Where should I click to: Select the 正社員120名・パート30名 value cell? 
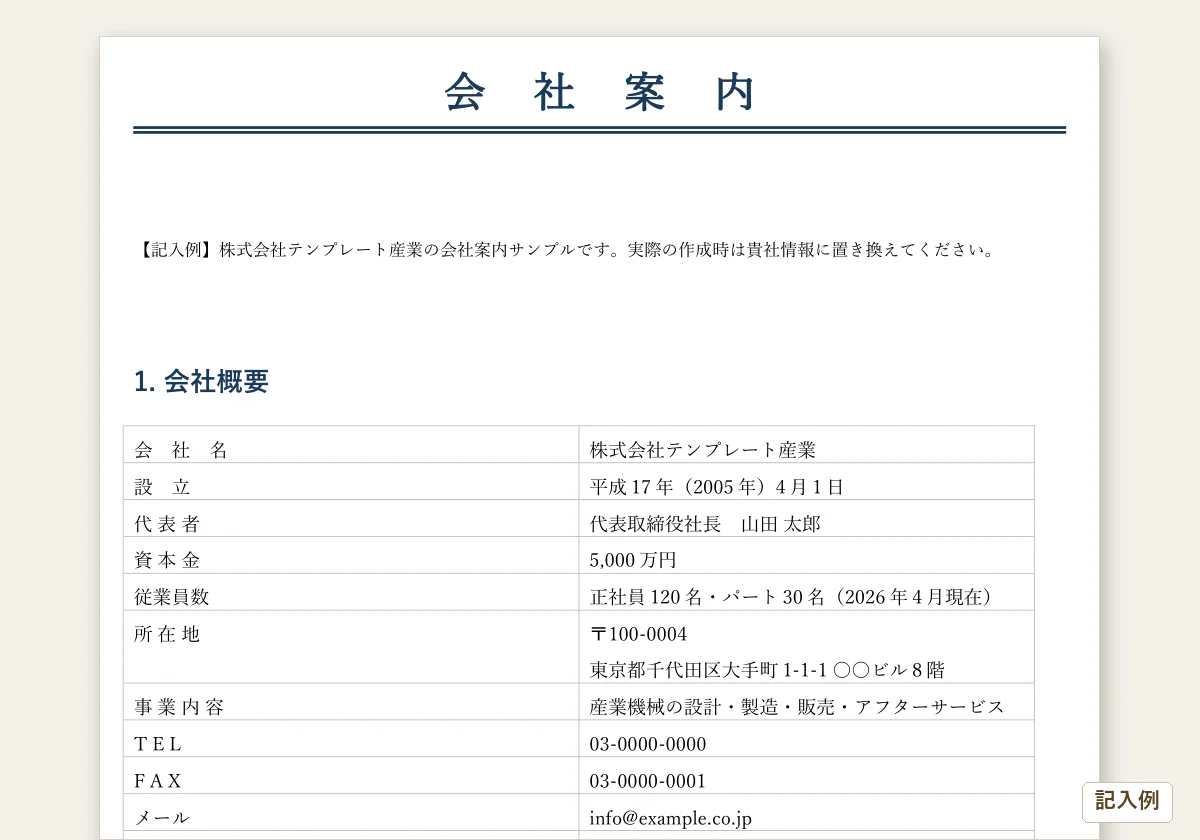pos(806,592)
